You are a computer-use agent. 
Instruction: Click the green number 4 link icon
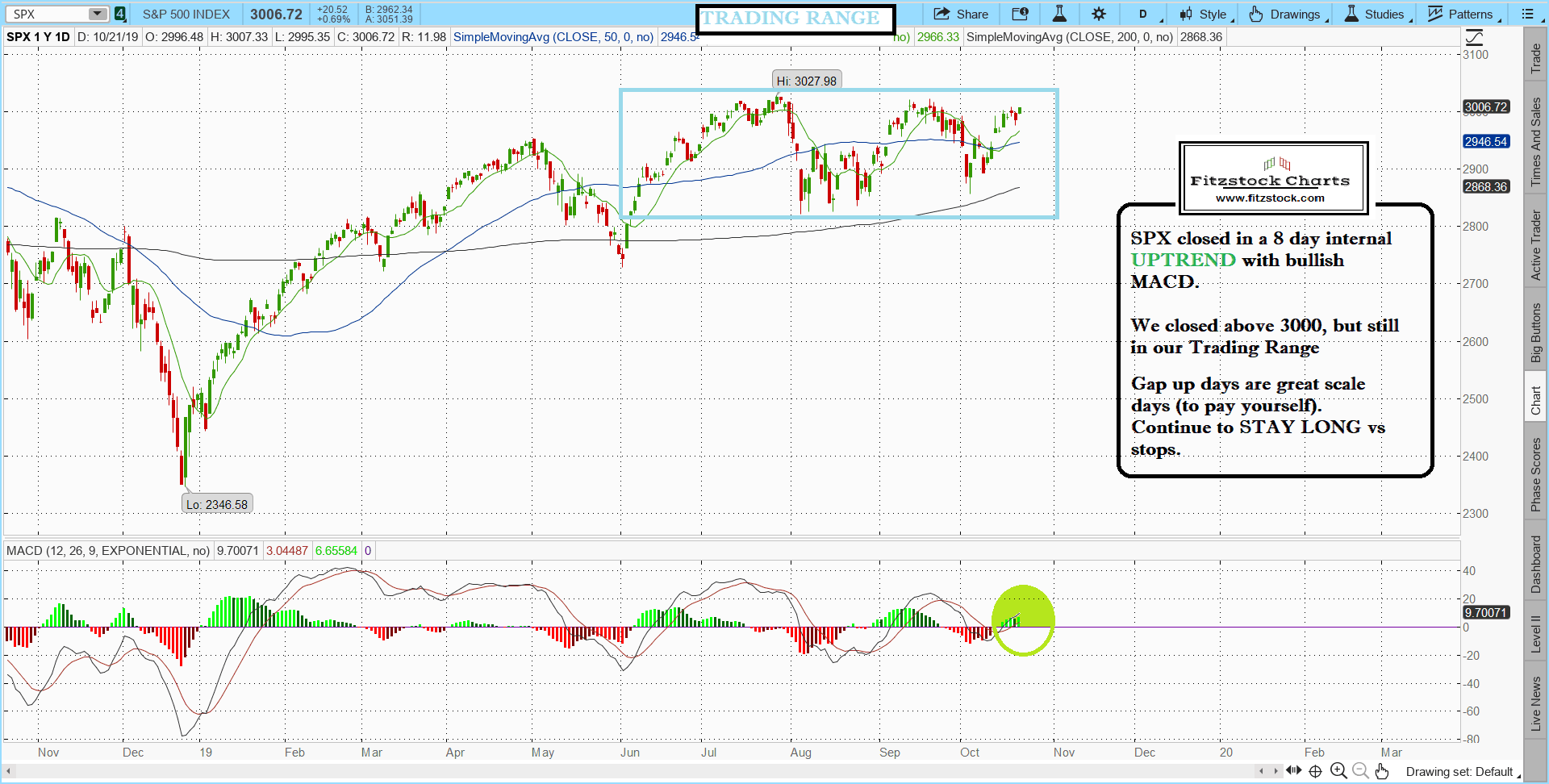pos(120,15)
